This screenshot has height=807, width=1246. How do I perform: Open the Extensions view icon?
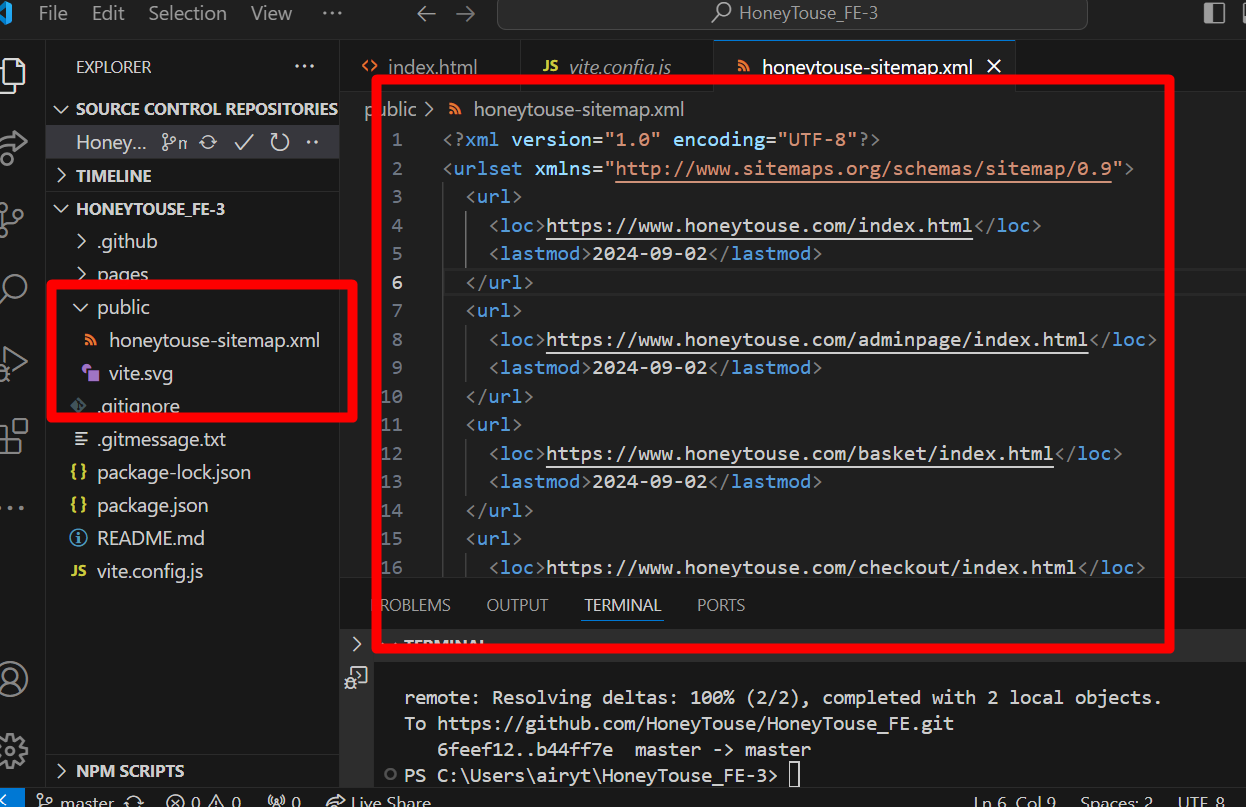pos(12,435)
